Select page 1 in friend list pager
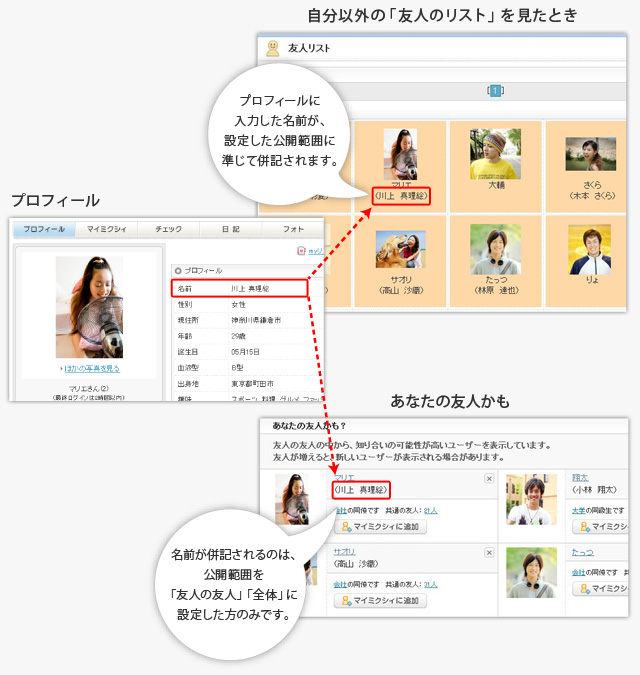Screen dimensions: 640x675 tap(495, 90)
